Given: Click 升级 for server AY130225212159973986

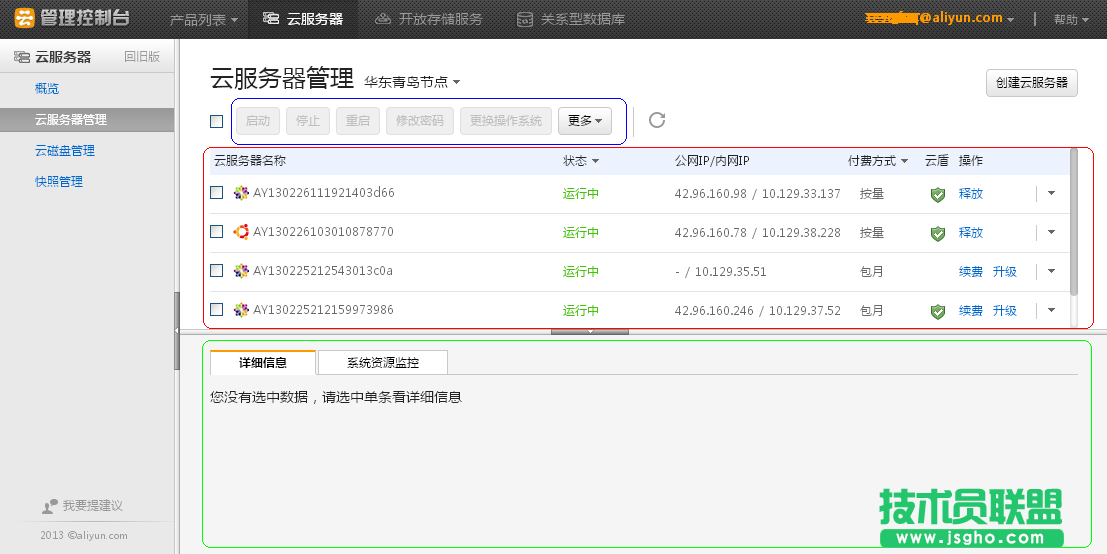Looking at the screenshot, I should [x=1005, y=310].
